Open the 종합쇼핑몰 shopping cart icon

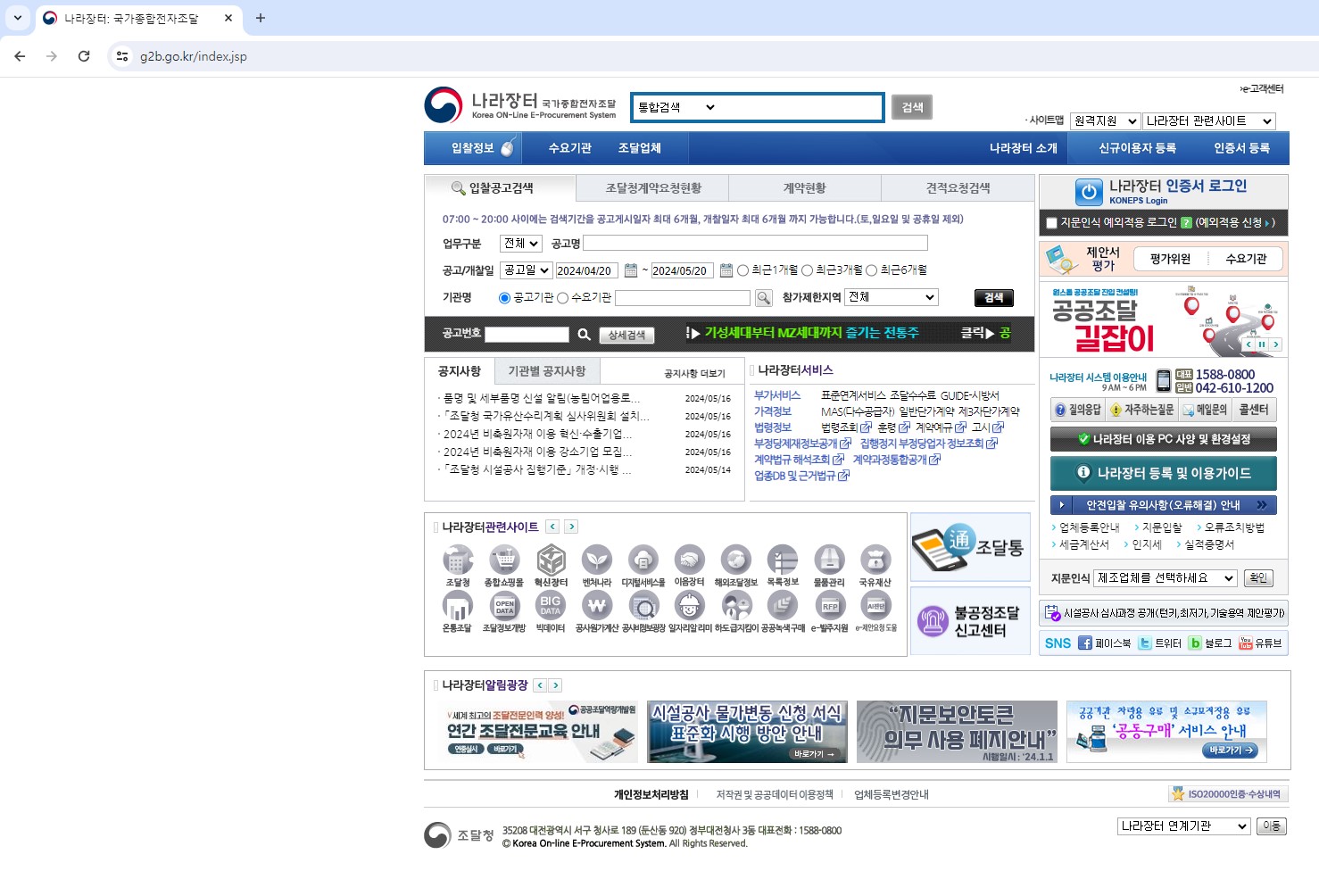504,560
